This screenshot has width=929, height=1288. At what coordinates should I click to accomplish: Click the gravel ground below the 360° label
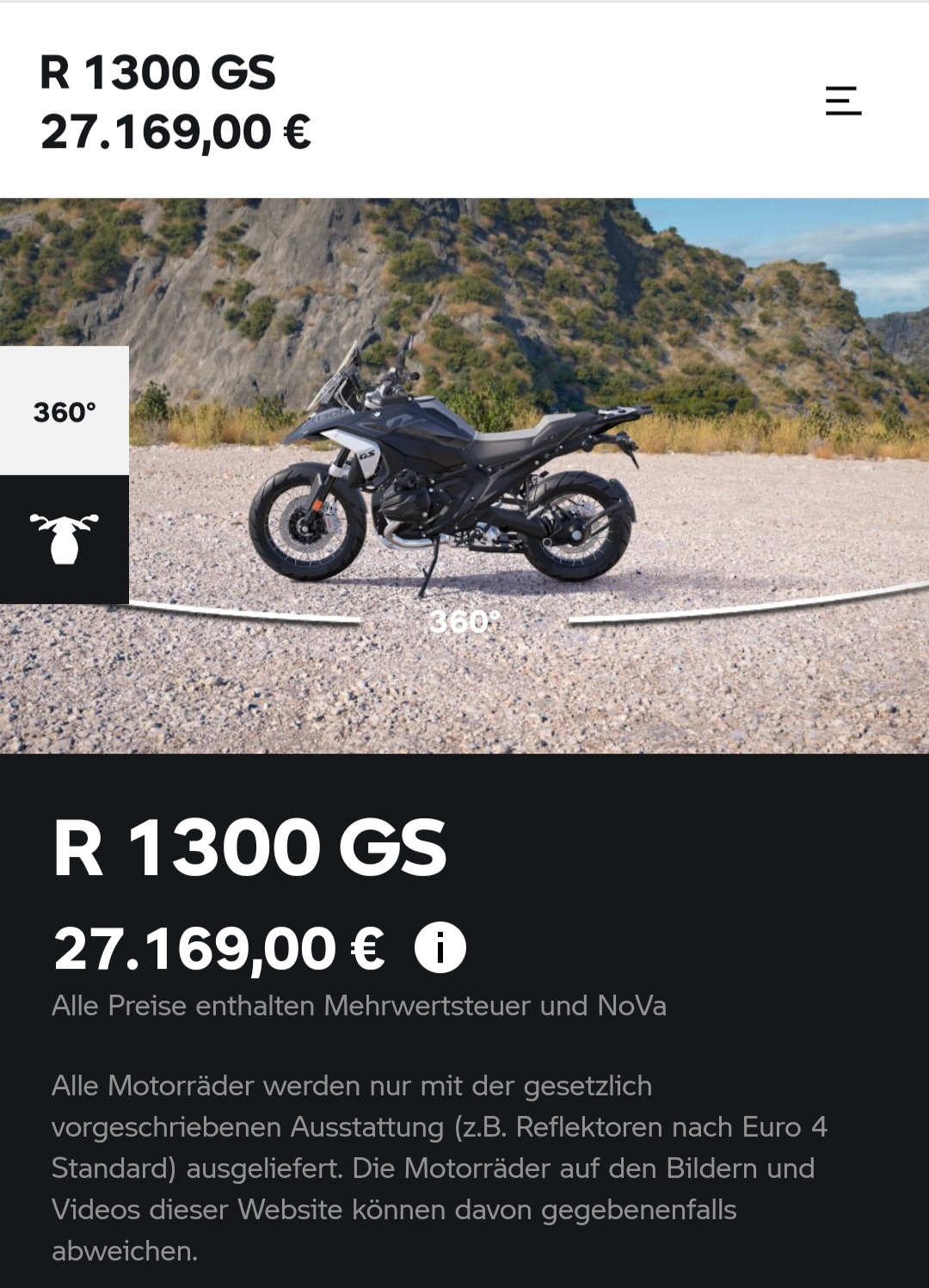[x=464, y=697]
